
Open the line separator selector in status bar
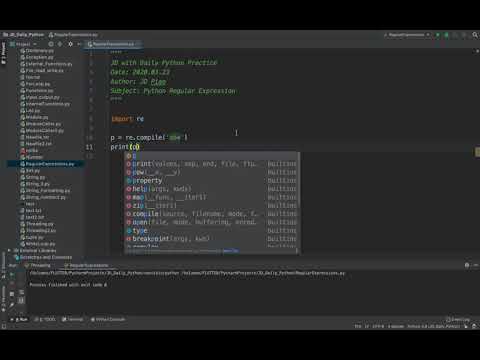pos(367,326)
